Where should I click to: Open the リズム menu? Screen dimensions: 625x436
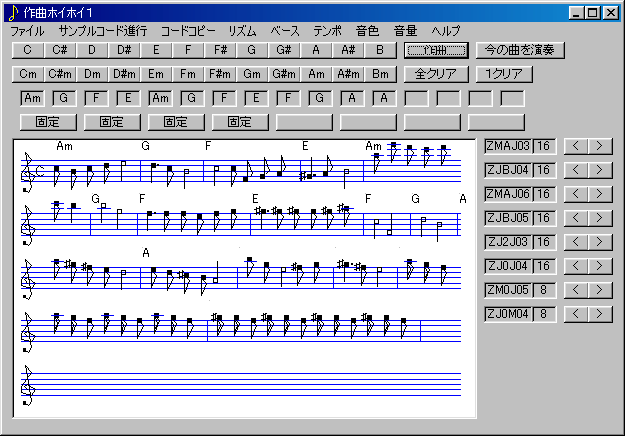(x=243, y=31)
